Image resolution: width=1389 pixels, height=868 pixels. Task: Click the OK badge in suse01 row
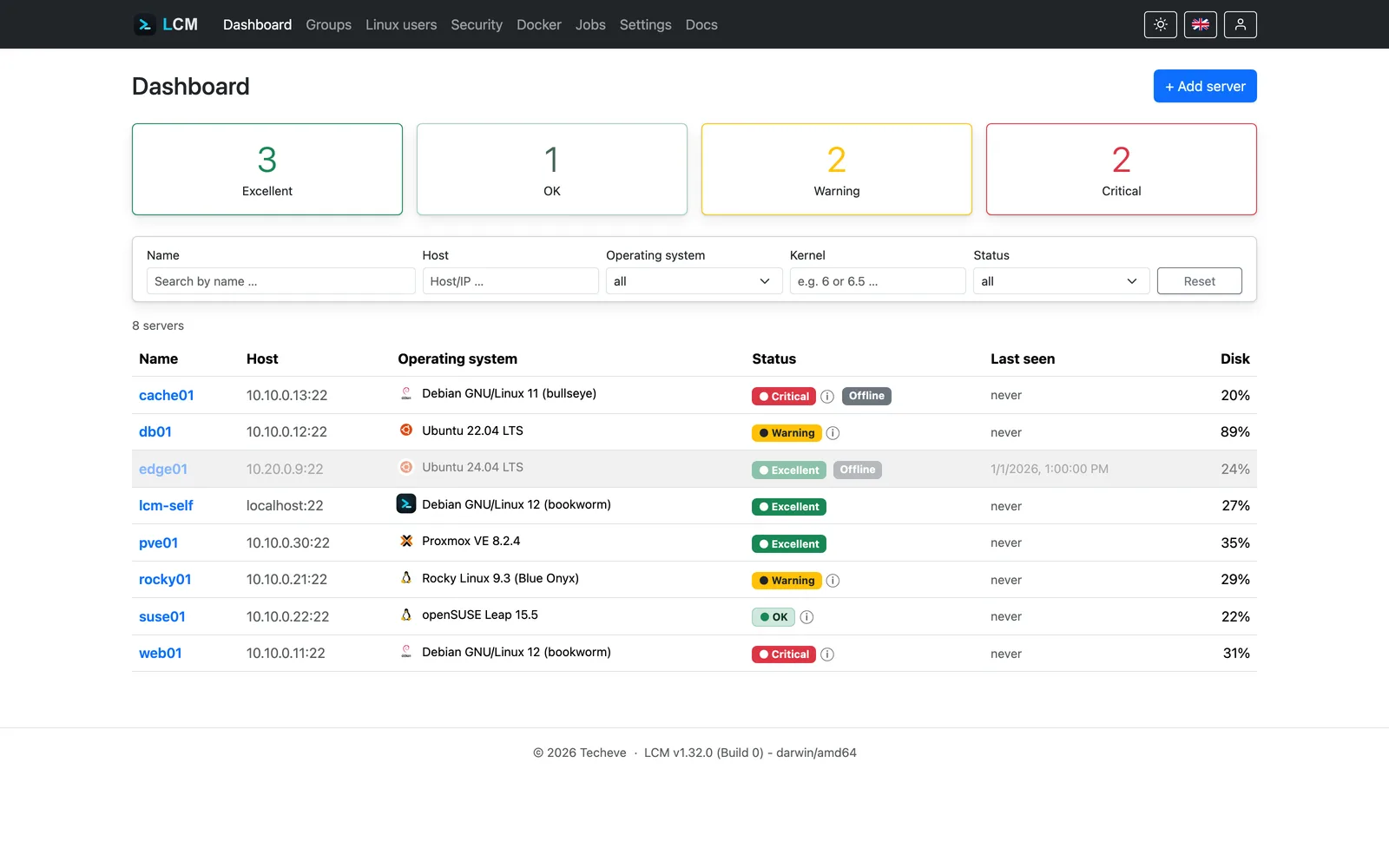point(773,617)
